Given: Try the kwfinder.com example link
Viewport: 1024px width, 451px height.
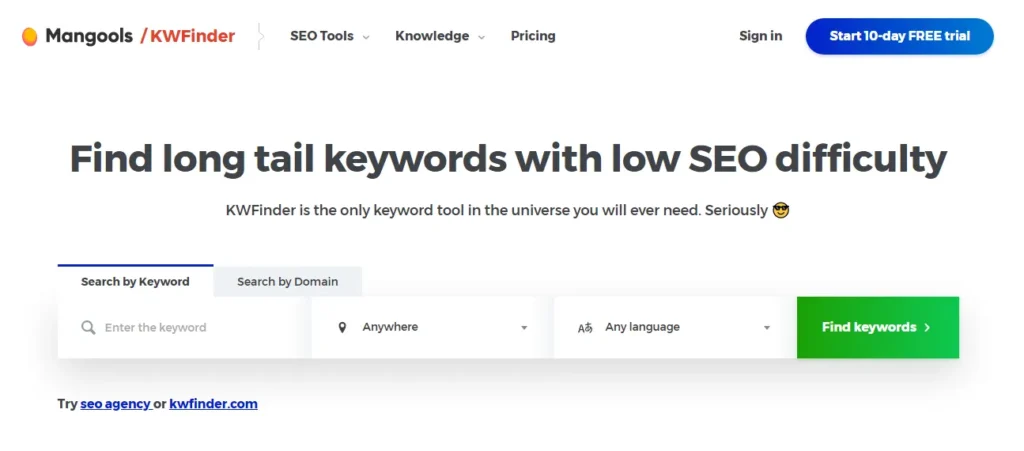Looking at the screenshot, I should 213,404.
